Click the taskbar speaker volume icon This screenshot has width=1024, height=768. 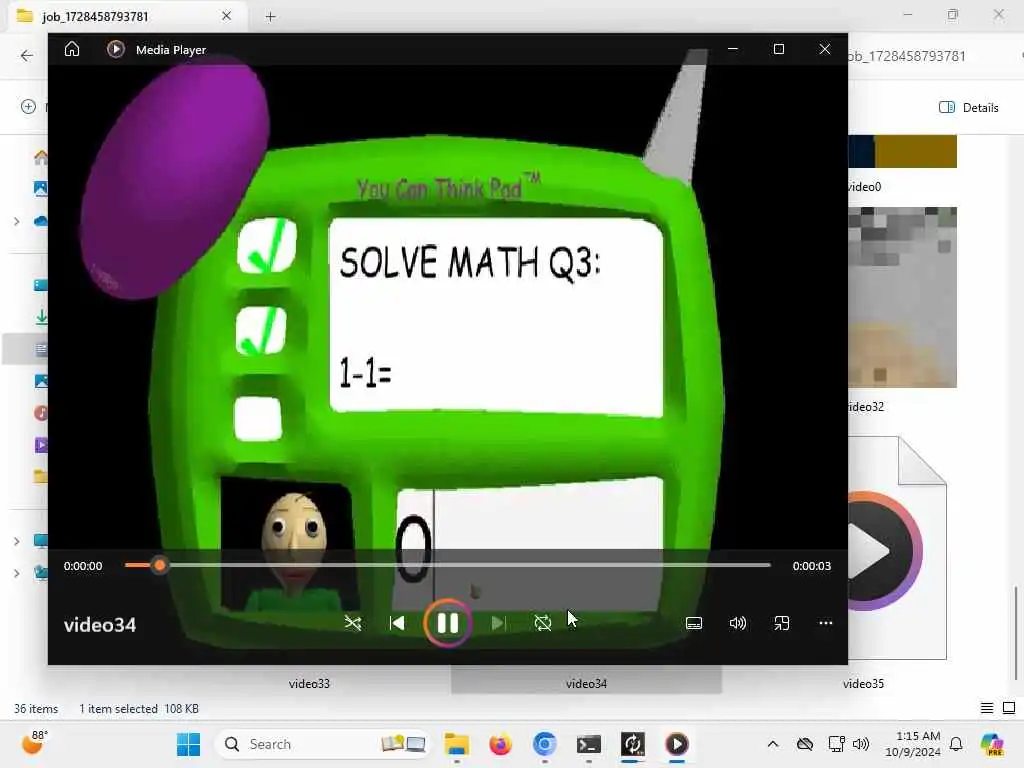coord(861,744)
